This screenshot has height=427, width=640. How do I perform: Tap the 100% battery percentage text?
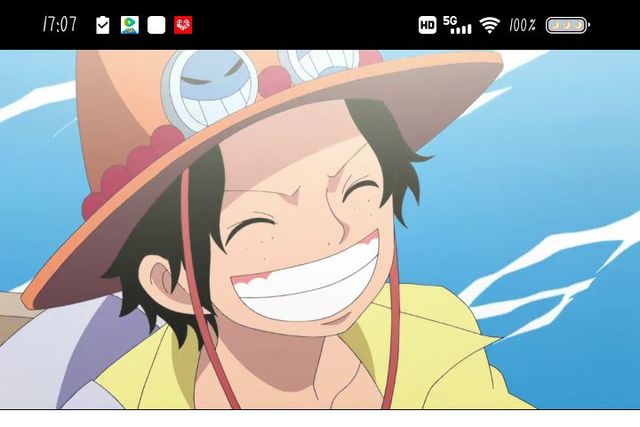pyautogui.click(x=522, y=25)
